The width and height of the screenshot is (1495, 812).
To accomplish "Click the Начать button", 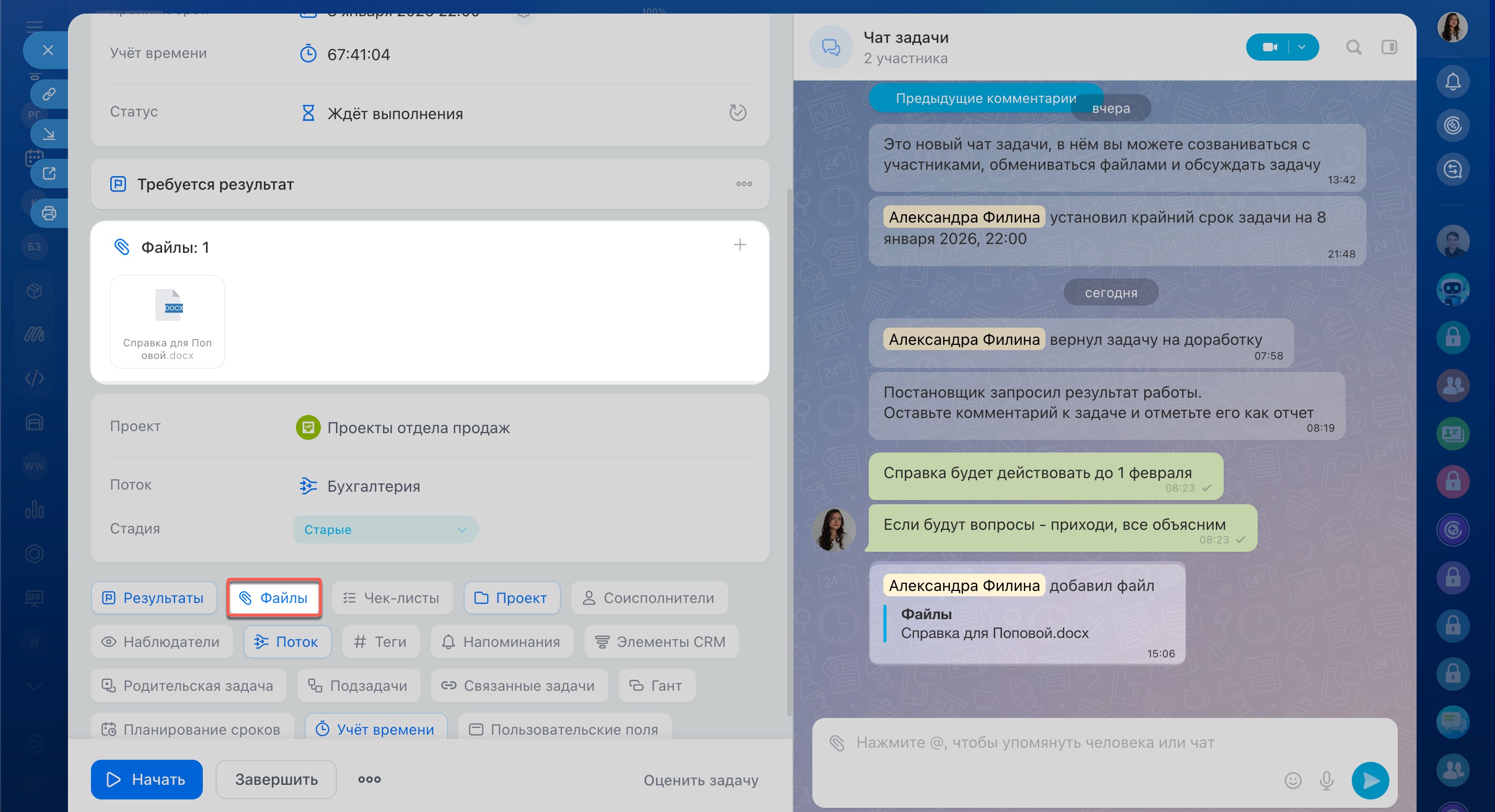I will [146, 779].
